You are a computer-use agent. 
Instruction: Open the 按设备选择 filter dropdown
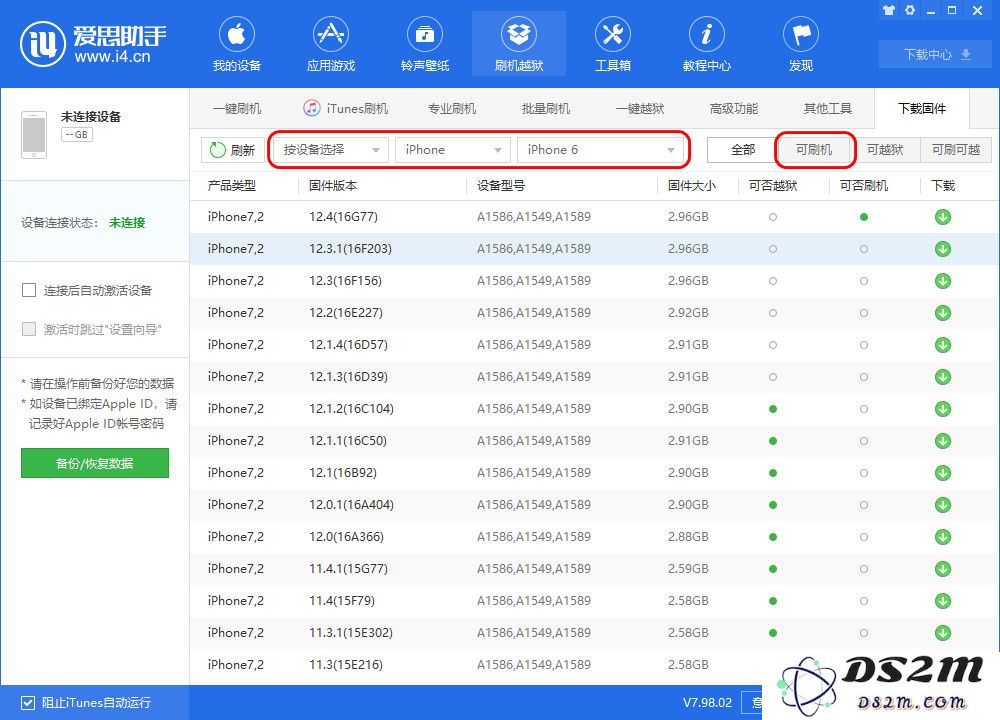coord(330,150)
